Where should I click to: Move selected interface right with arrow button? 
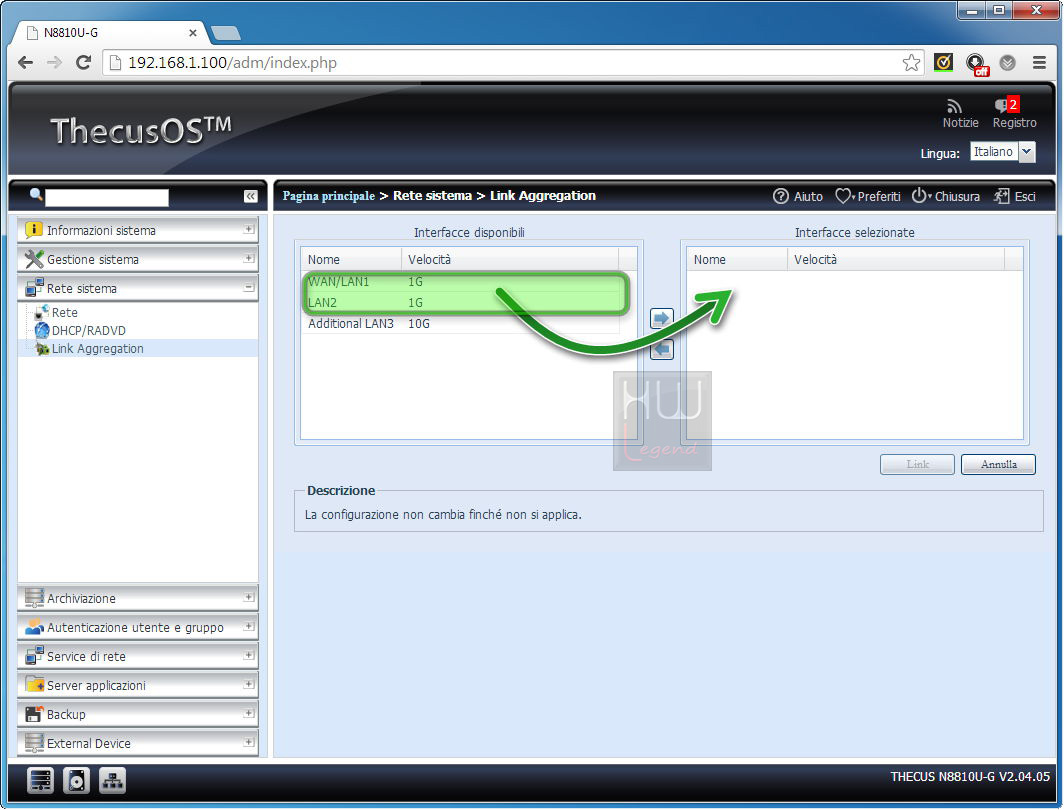[x=662, y=318]
